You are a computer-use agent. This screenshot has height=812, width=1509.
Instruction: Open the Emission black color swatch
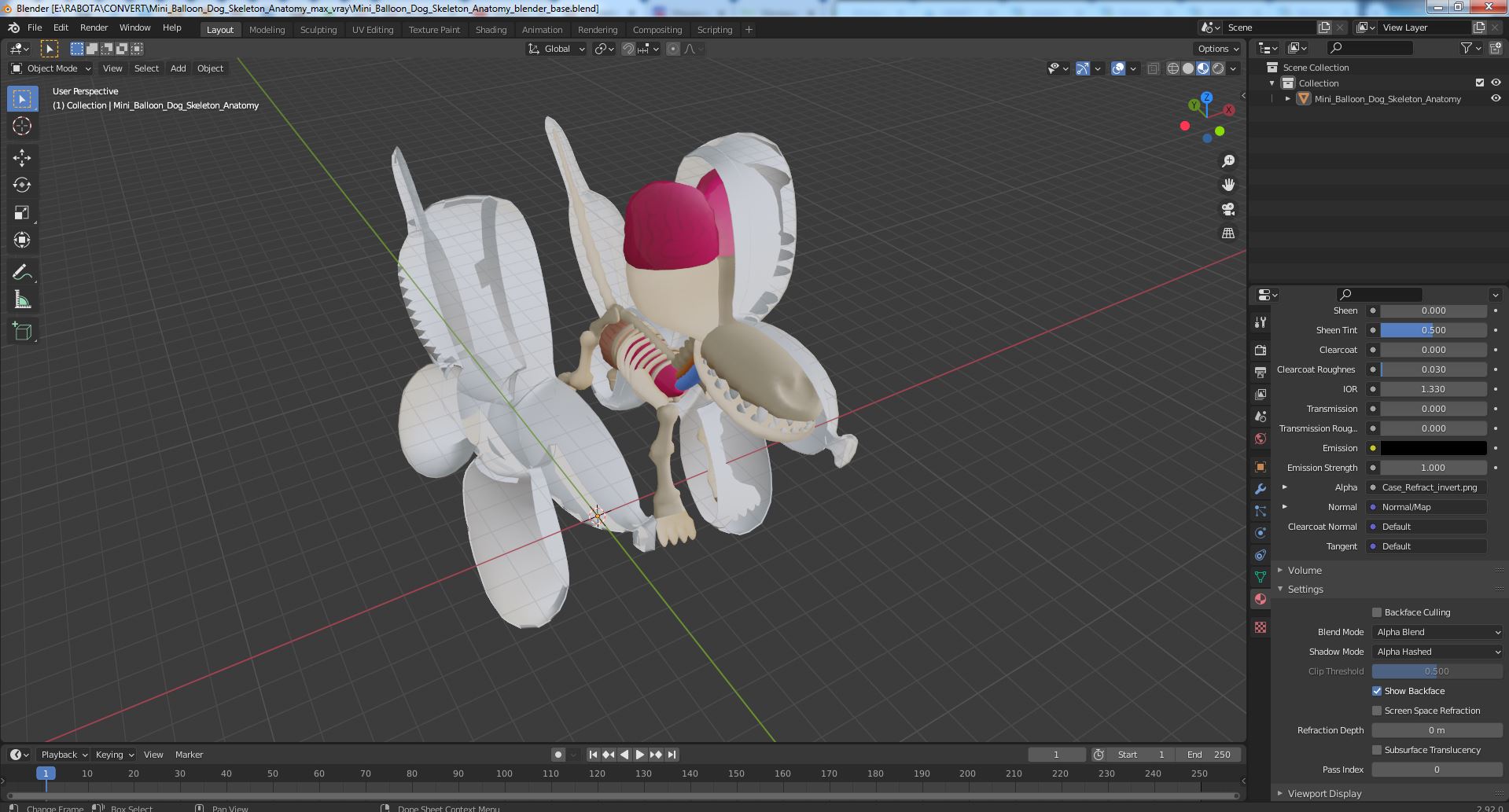click(x=1434, y=448)
